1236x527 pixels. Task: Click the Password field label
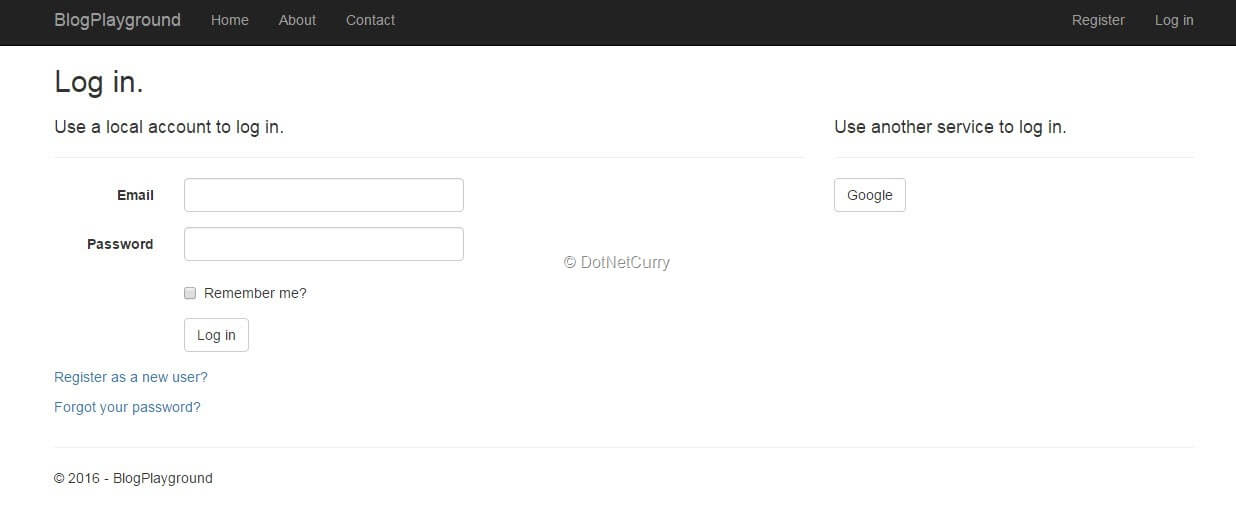(120, 244)
